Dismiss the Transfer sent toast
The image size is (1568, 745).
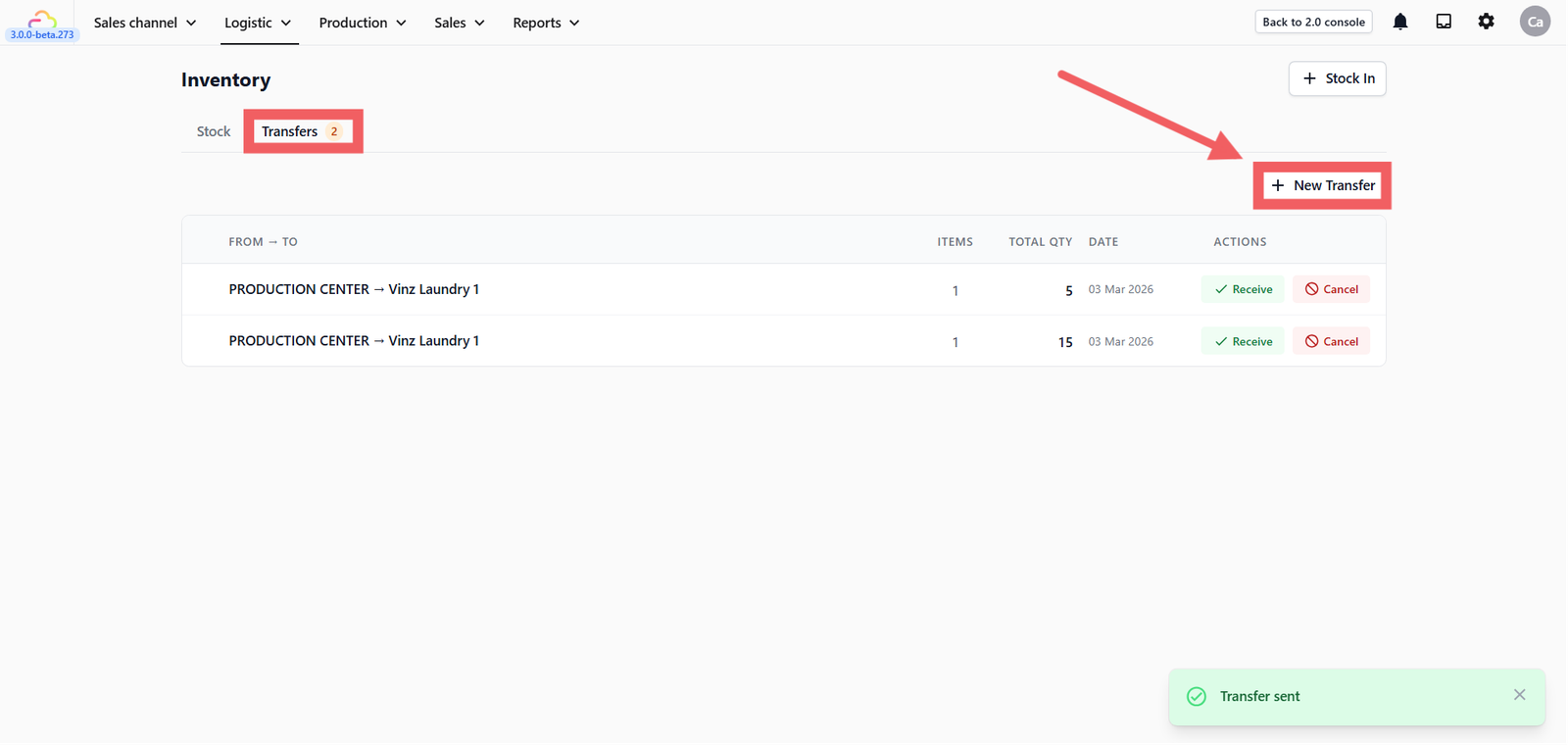click(x=1519, y=695)
